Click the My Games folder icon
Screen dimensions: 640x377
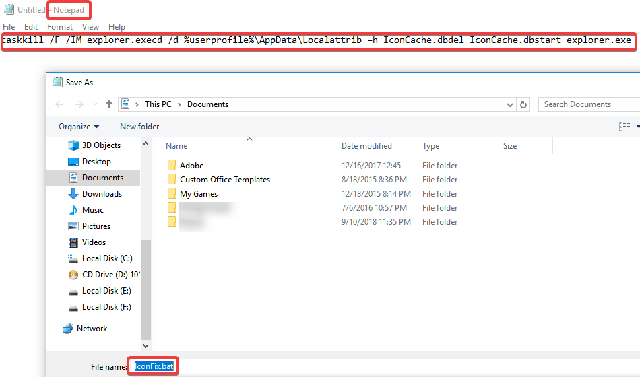(172, 194)
